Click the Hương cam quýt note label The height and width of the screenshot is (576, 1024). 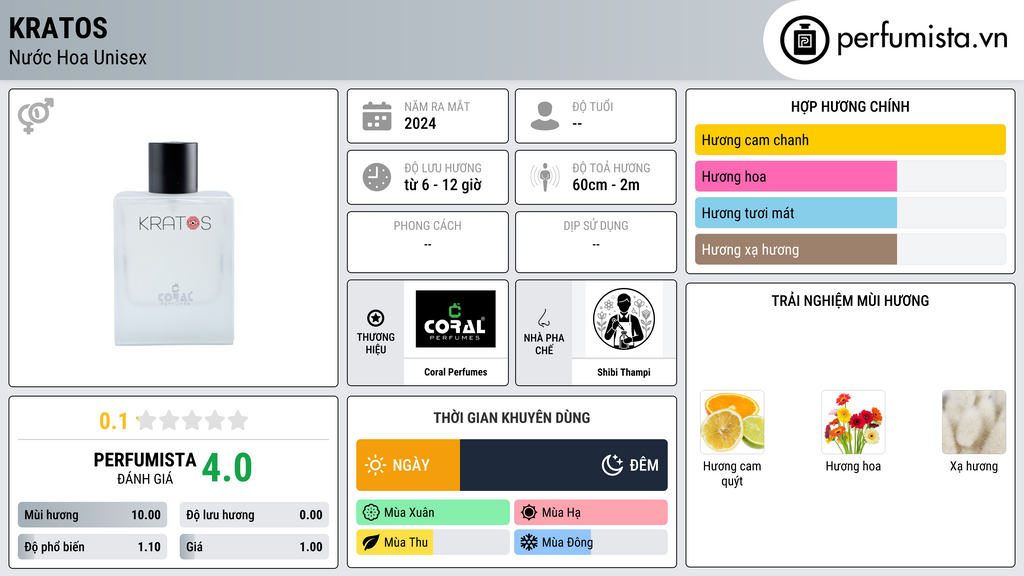pyautogui.click(x=732, y=473)
